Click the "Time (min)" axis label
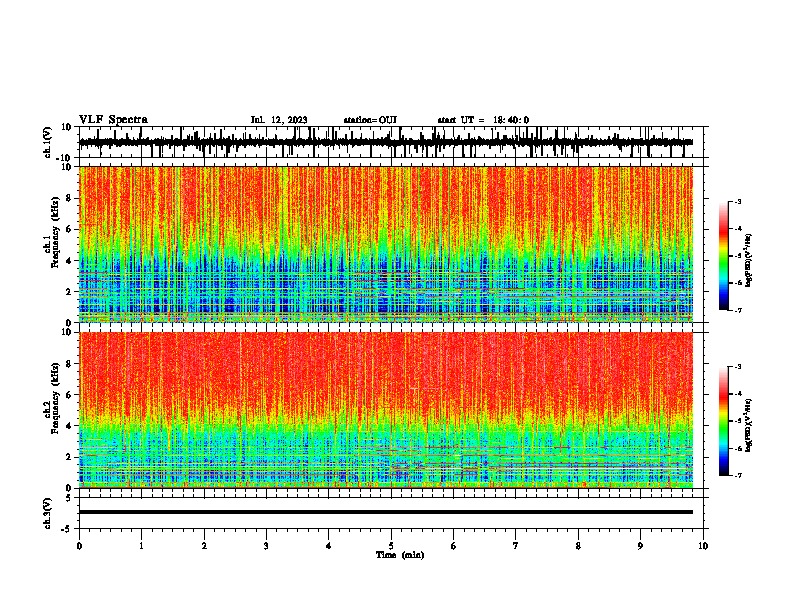Viewport: 792px width, 612px height. [x=400, y=555]
